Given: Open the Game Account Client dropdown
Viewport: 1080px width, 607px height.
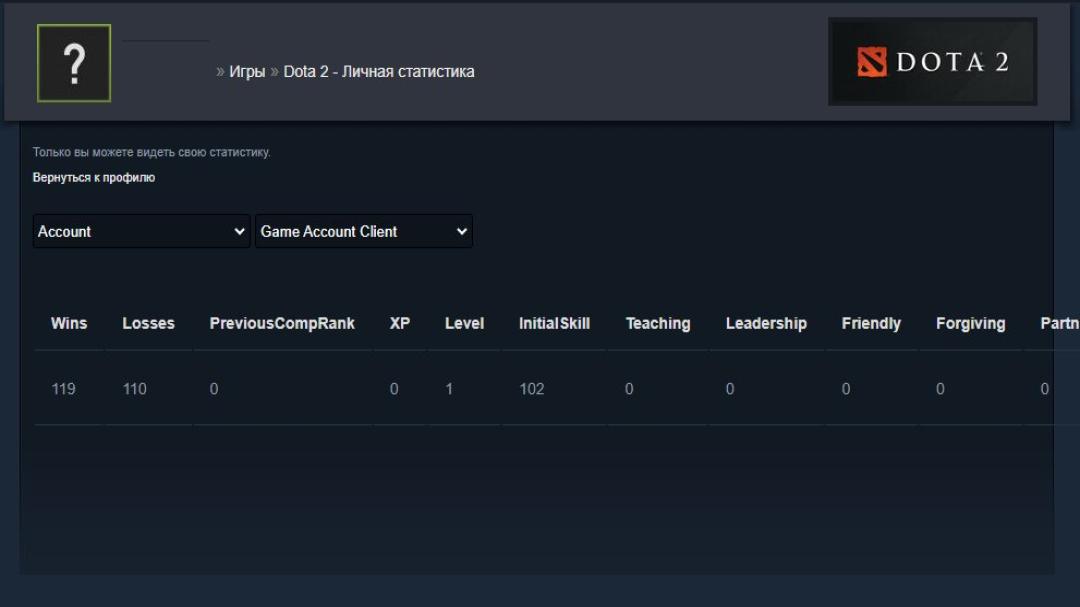Looking at the screenshot, I should pyautogui.click(x=364, y=232).
